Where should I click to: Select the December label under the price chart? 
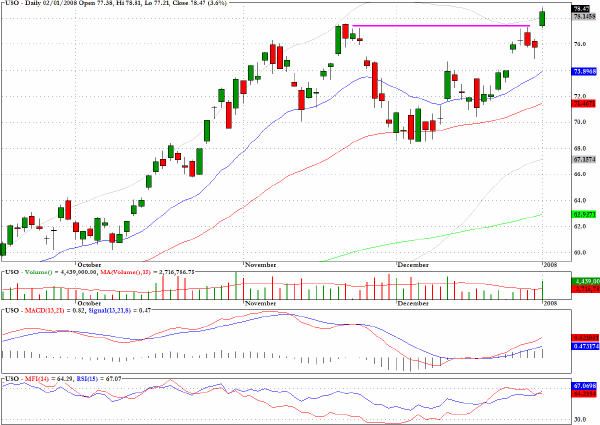coord(412,265)
